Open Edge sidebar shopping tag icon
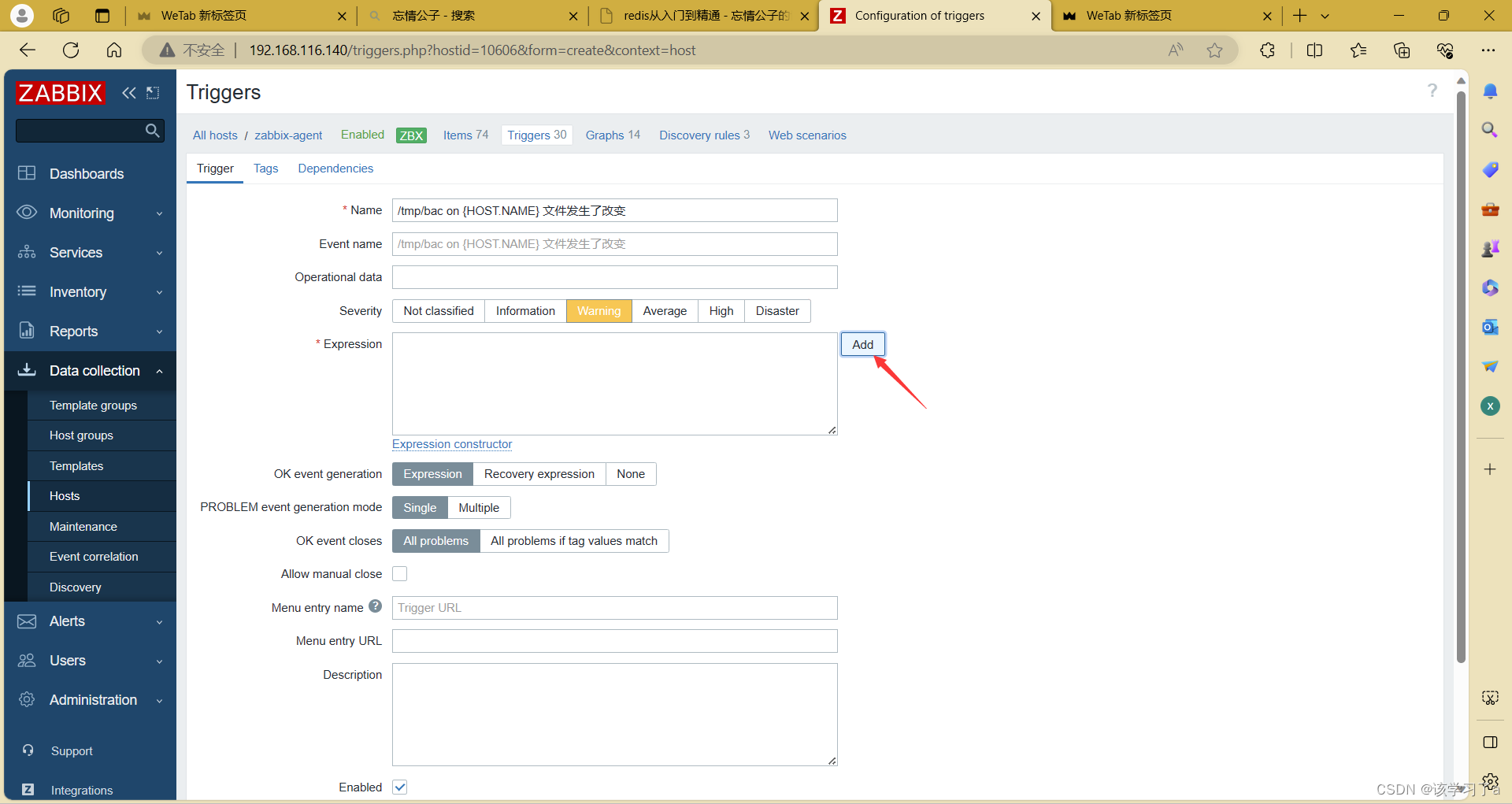 coord(1490,169)
